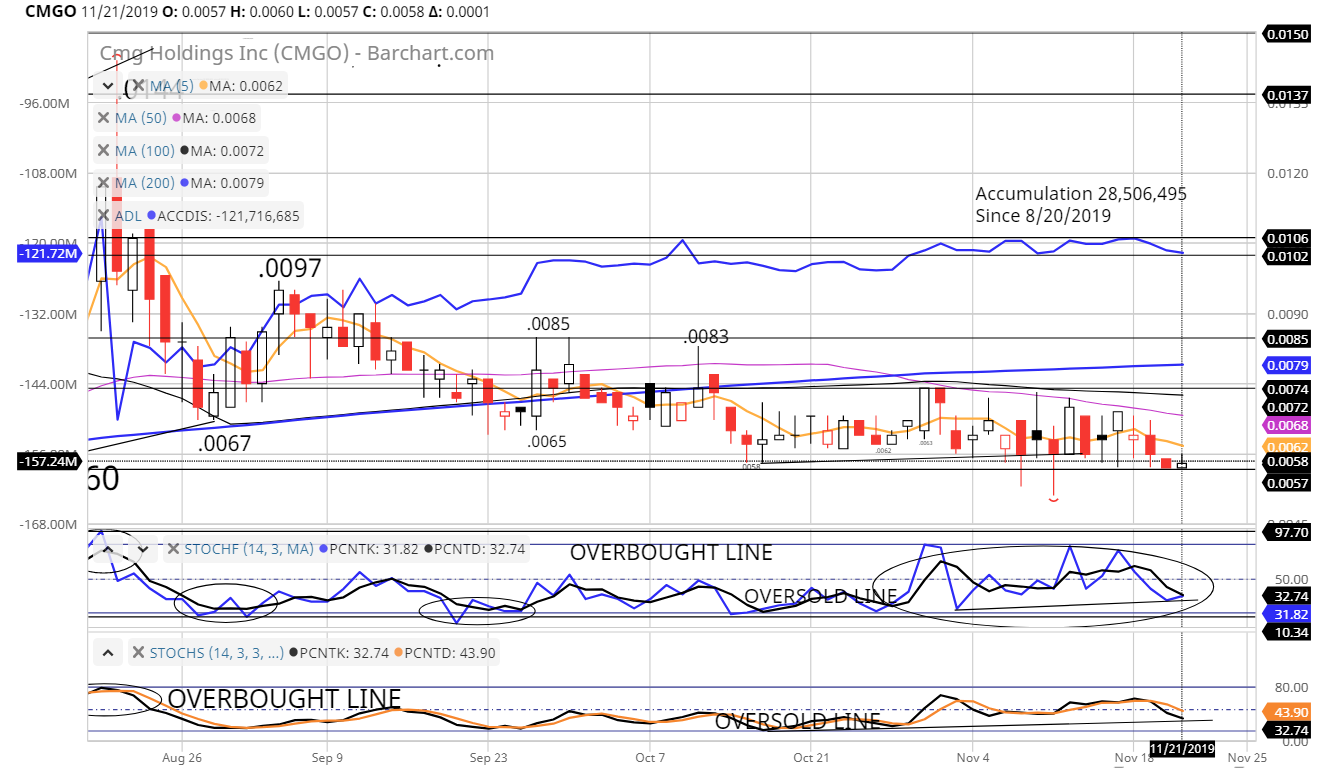Open STOCHF (14, 3, MA) settings
This screenshot has width=1322, height=768.
(250, 549)
